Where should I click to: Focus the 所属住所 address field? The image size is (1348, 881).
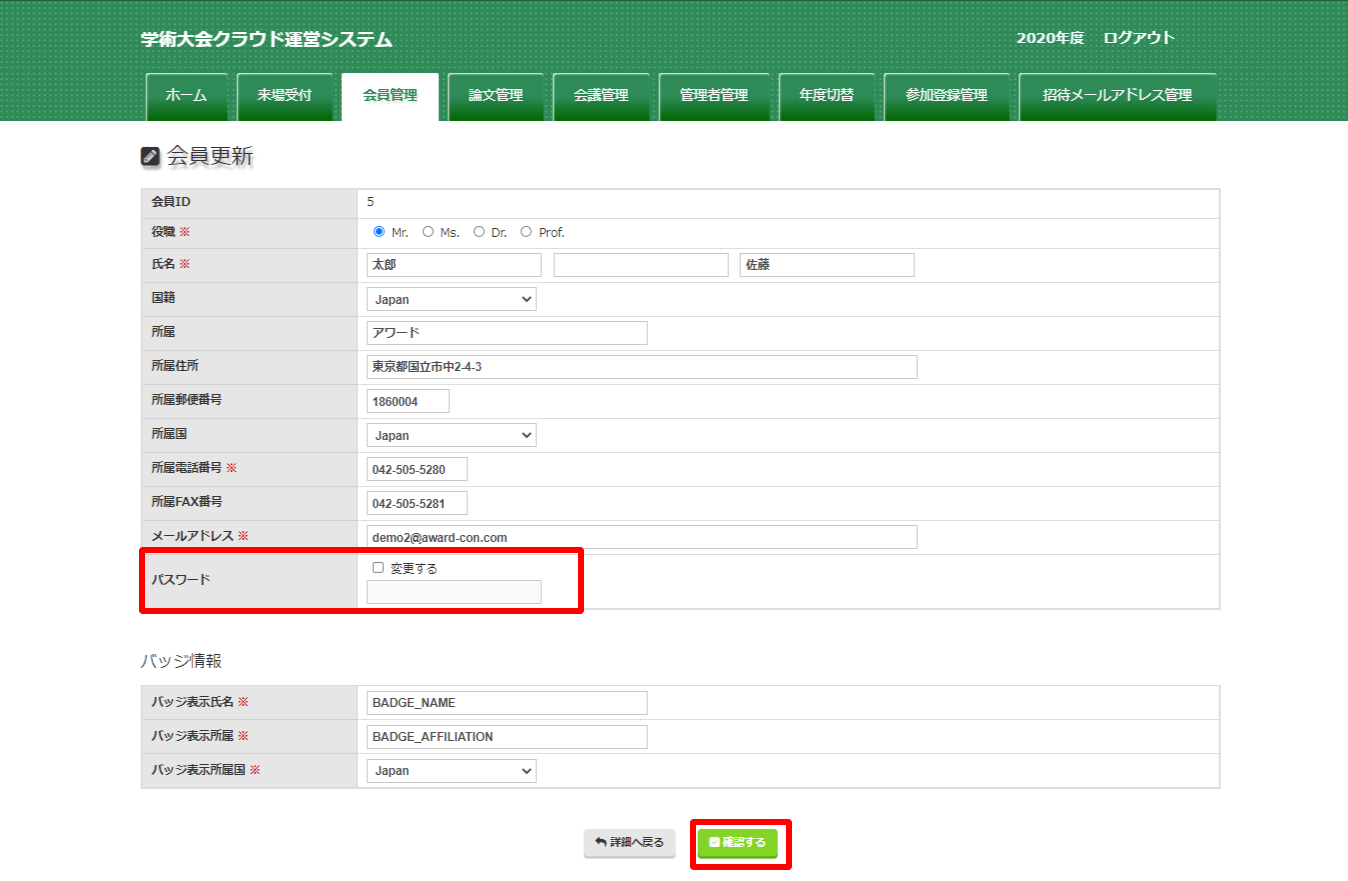[x=641, y=367]
